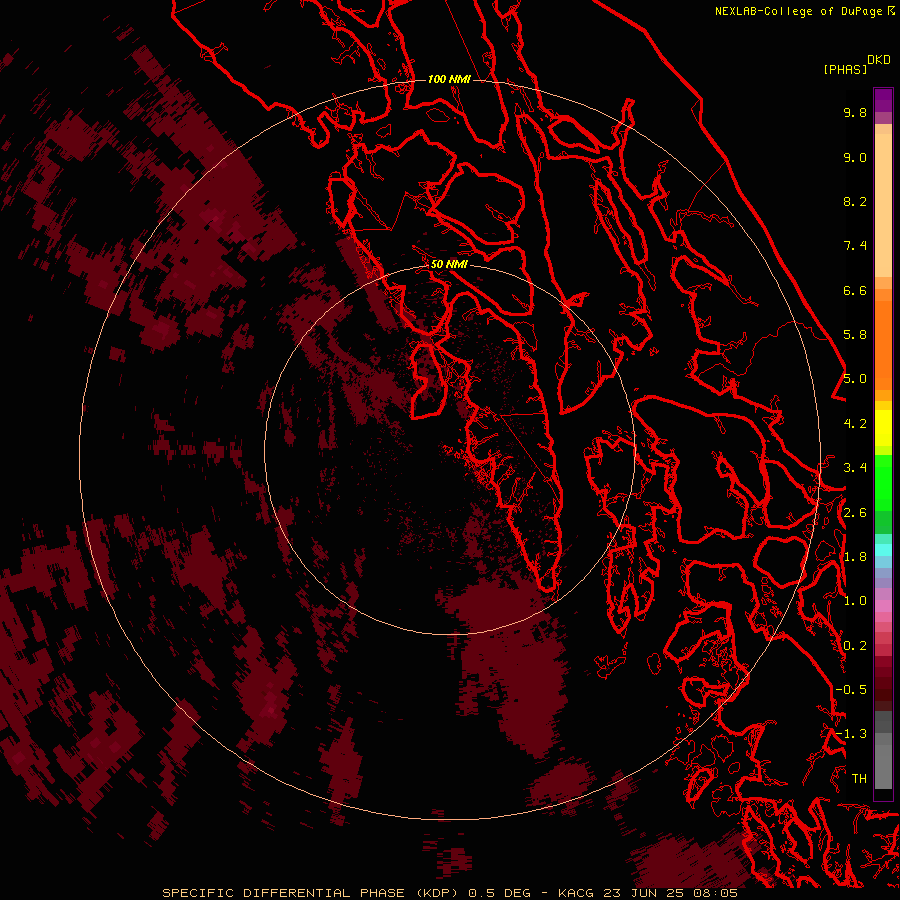Click the 9.8 value on the legend

coord(855,112)
